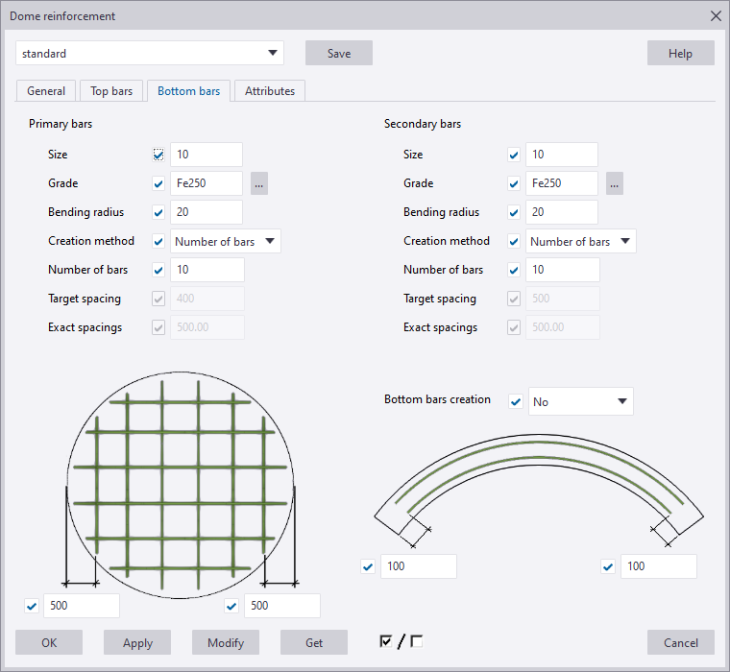Expand Primary bars Creation method dropdown
730x672 pixels.
[226, 241]
